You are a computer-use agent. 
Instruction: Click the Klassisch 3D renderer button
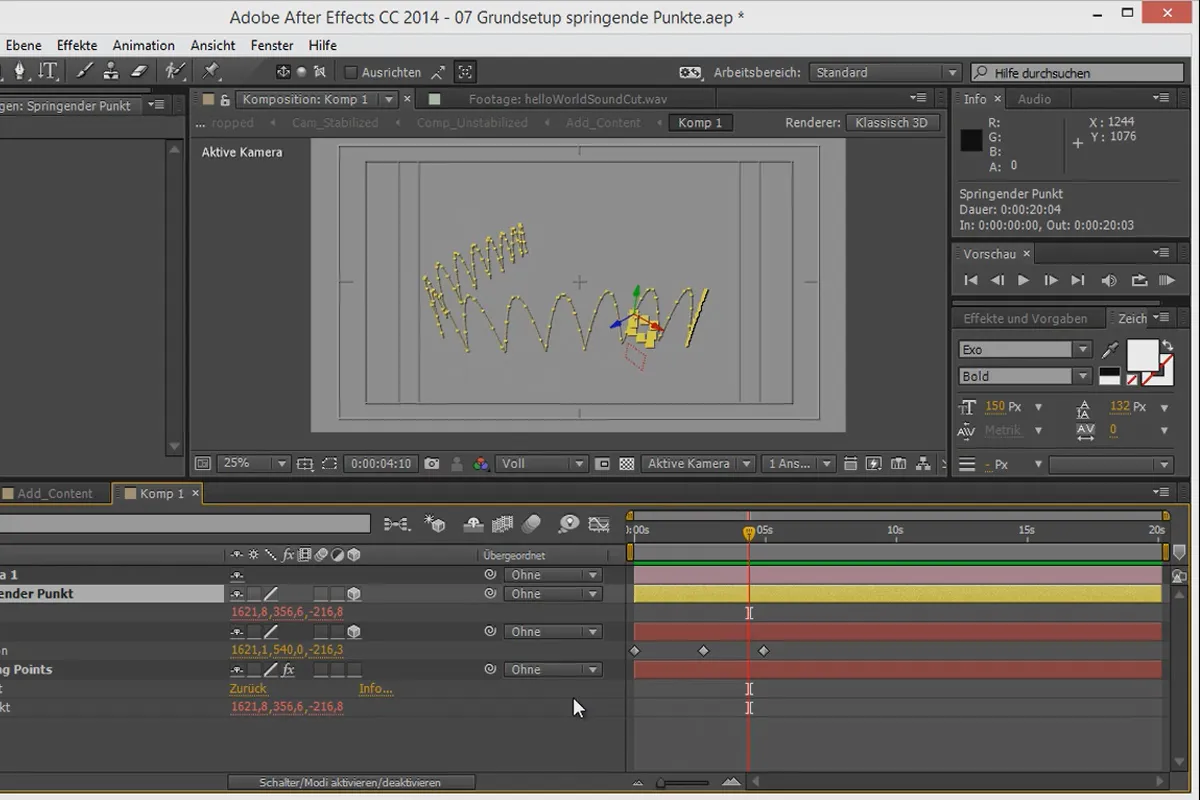tap(892, 123)
